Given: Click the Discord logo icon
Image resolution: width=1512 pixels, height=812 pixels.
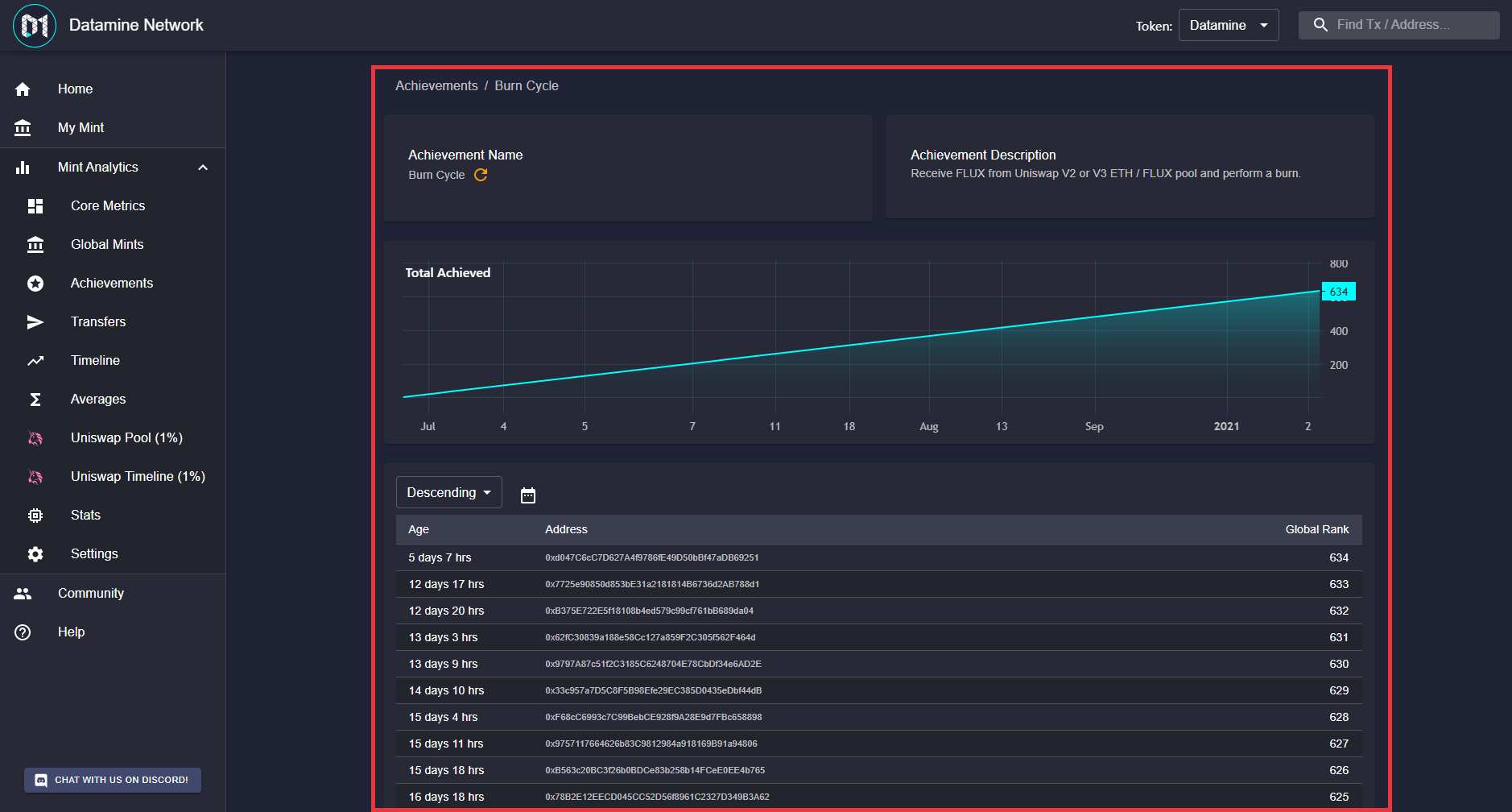Looking at the screenshot, I should point(41,780).
